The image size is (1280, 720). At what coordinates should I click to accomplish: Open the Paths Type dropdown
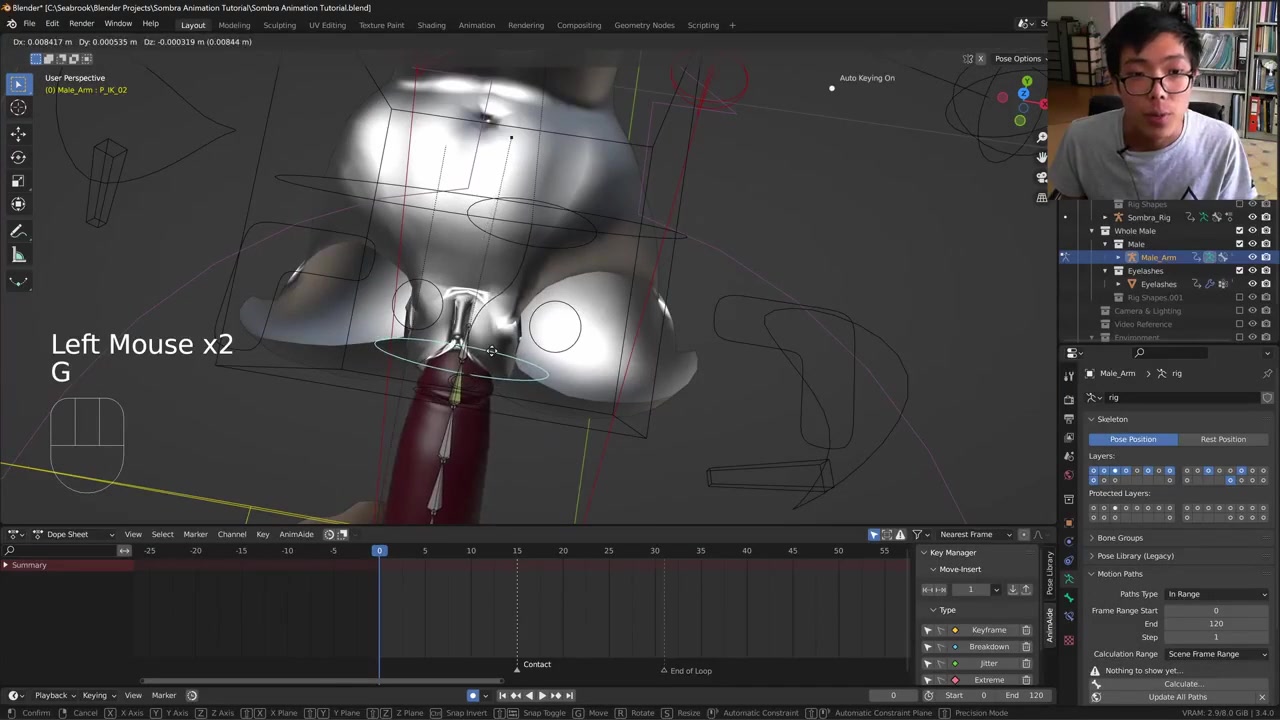1217,594
